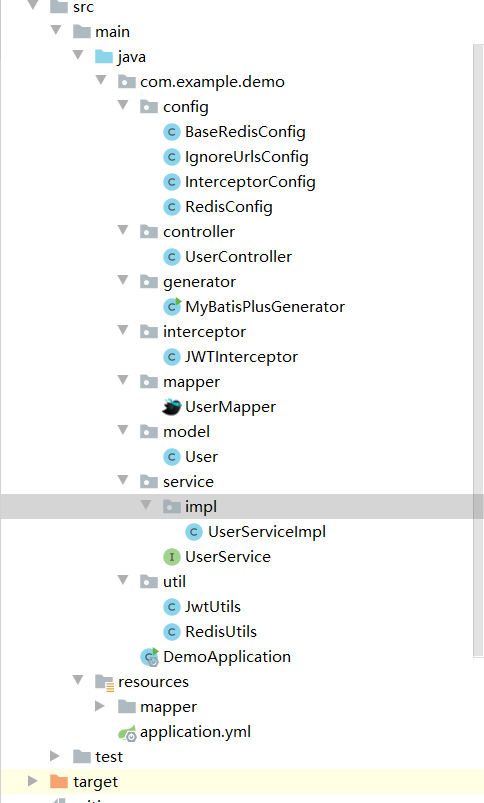Screen dimensions: 484x803
Task: Select UserMapper entry
Action: pos(230,407)
